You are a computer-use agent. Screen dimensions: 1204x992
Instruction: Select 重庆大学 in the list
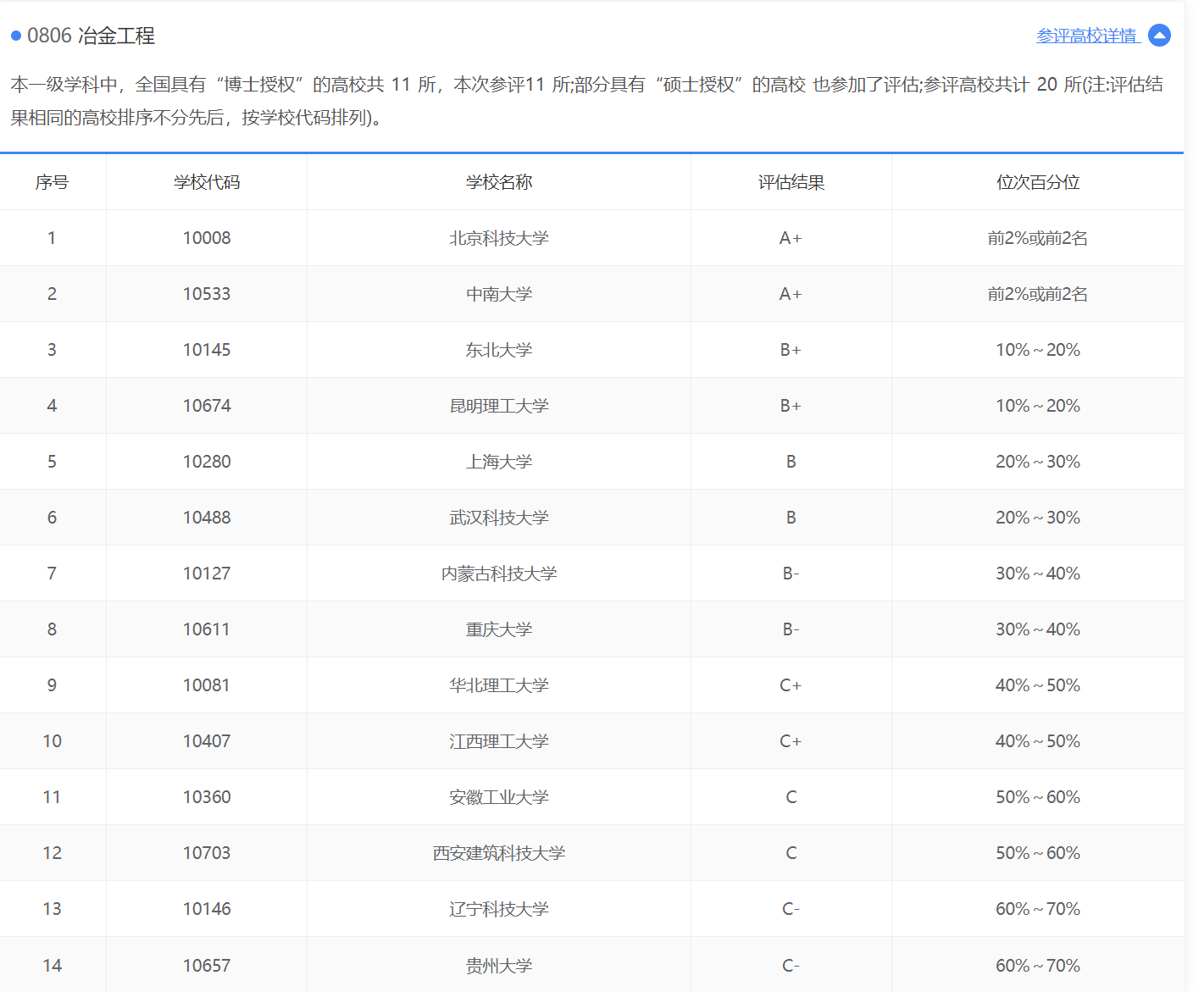[498, 629]
